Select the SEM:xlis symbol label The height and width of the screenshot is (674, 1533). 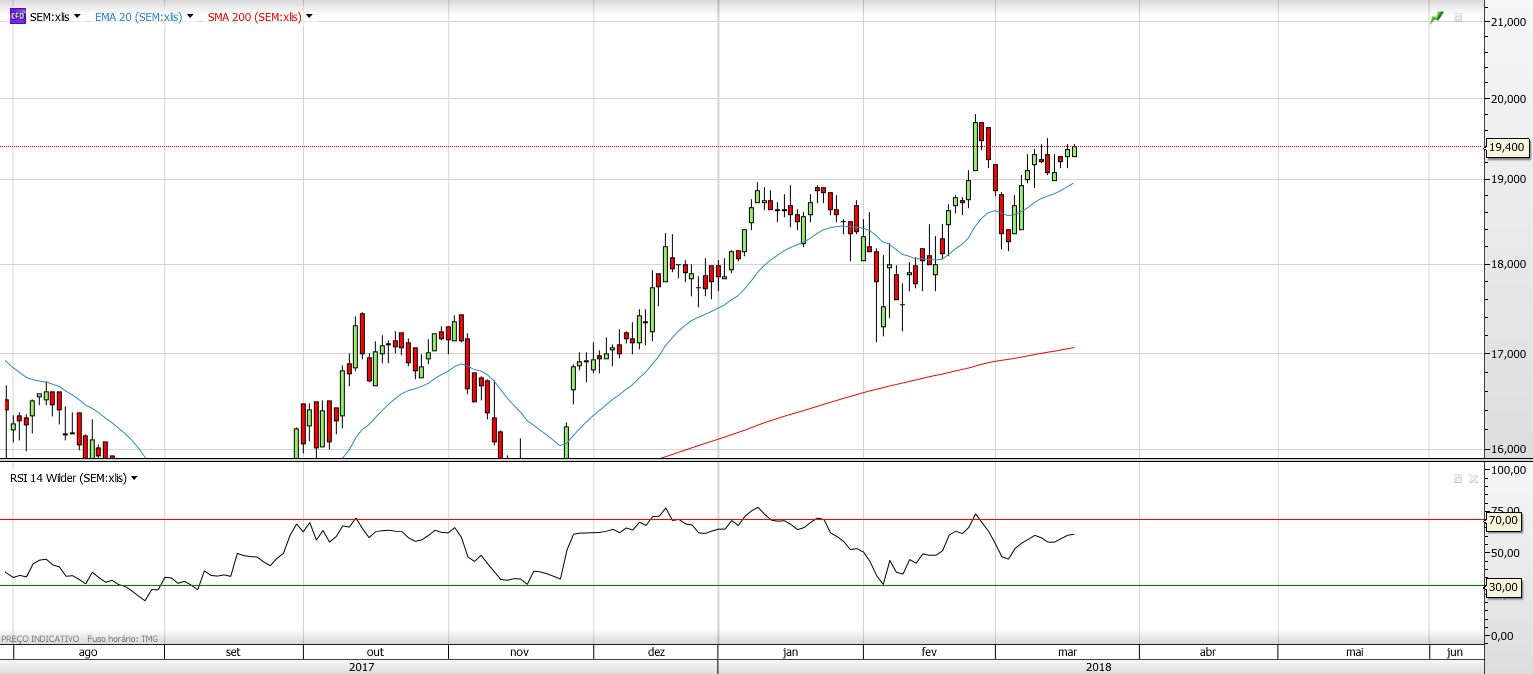point(49,17)
